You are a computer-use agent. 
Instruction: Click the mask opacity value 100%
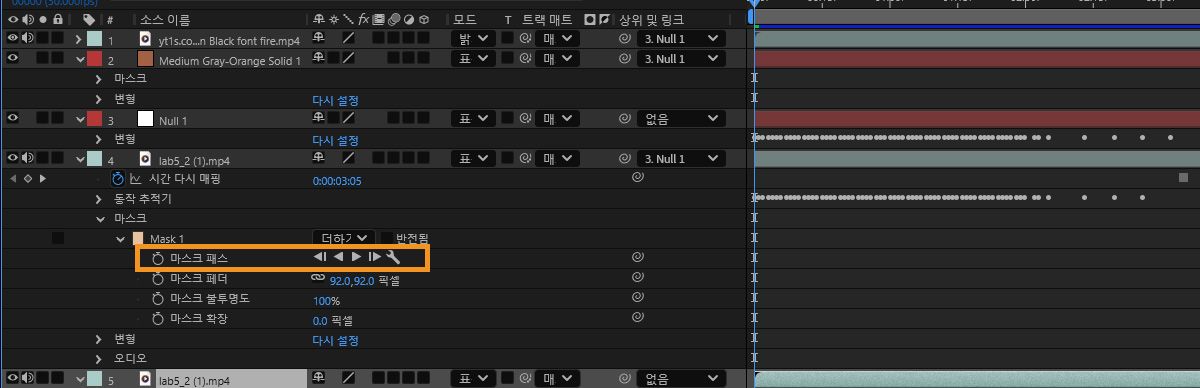click(x=326, y=300)
